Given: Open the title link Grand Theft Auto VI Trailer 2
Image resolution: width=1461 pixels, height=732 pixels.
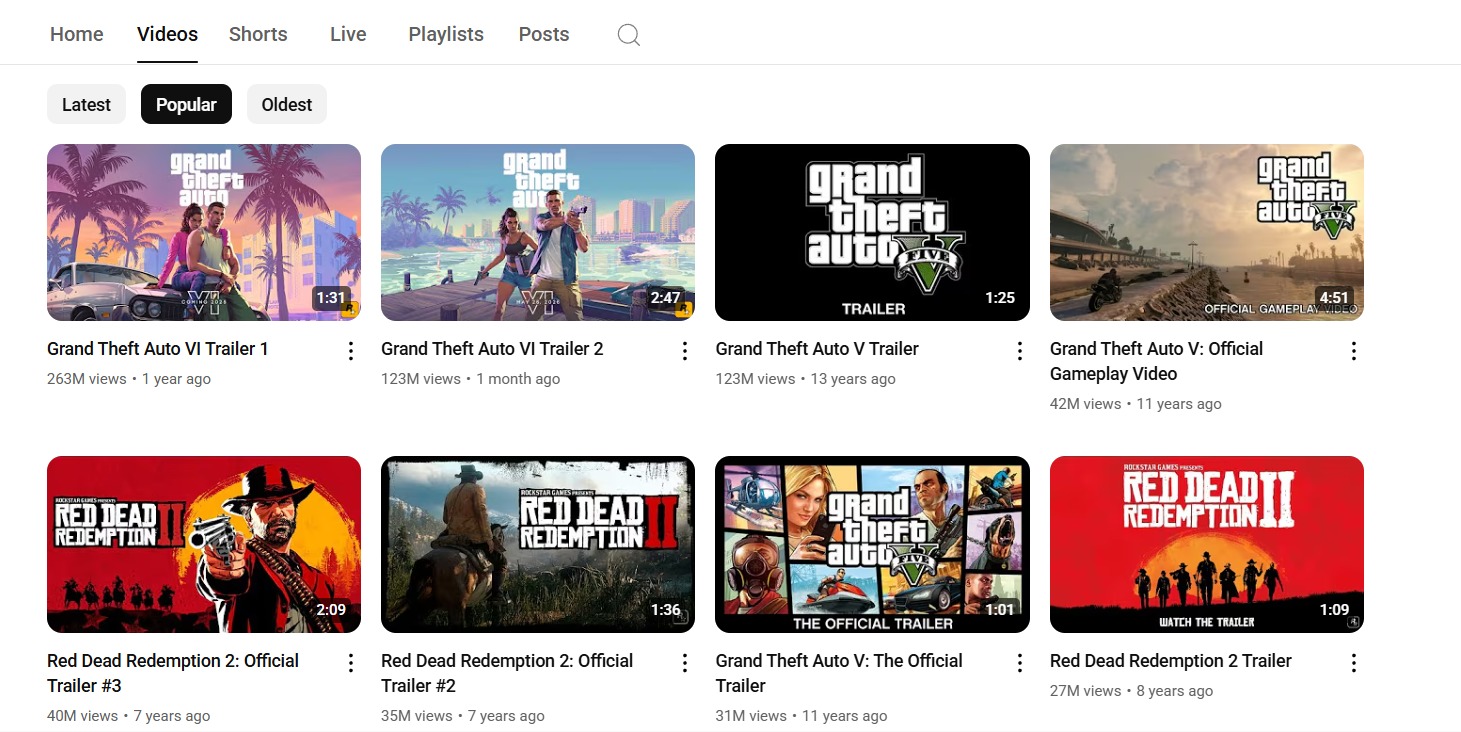Looking at the screenshot, I should (492, 349).
